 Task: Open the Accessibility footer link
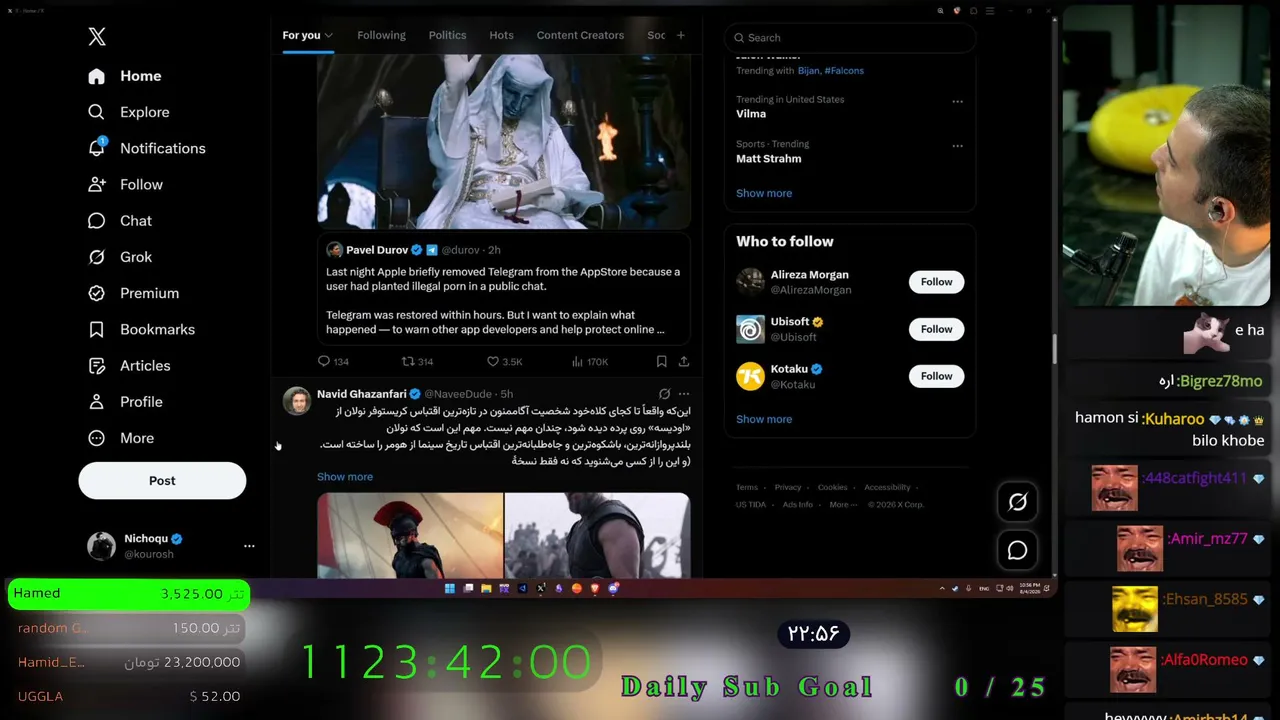[887, 488]
